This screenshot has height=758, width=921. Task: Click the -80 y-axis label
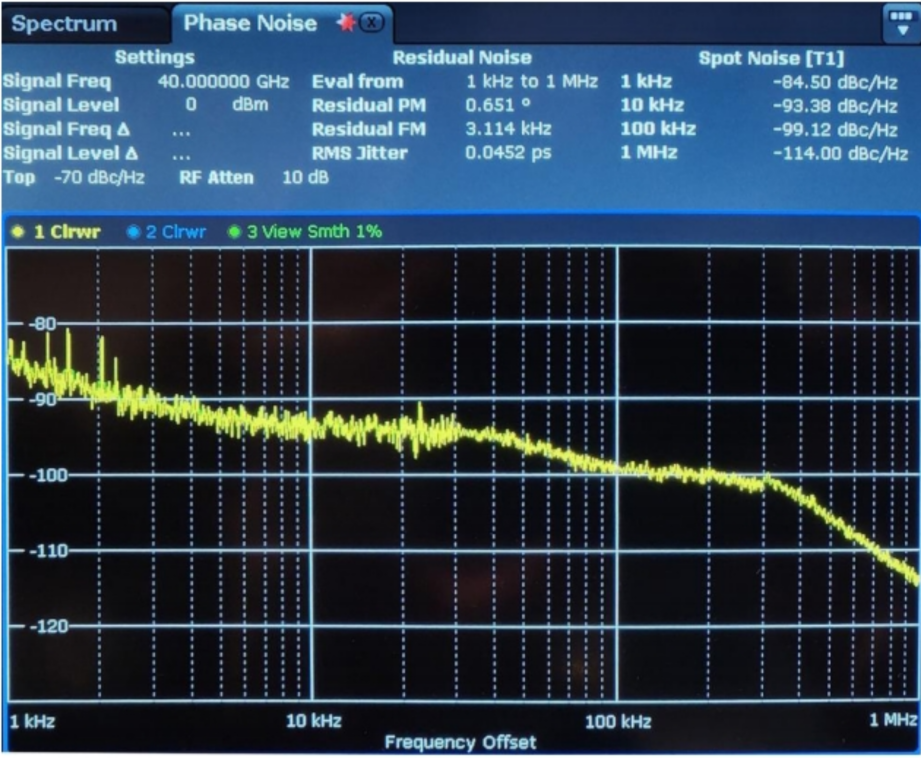[x=42, y=324]
